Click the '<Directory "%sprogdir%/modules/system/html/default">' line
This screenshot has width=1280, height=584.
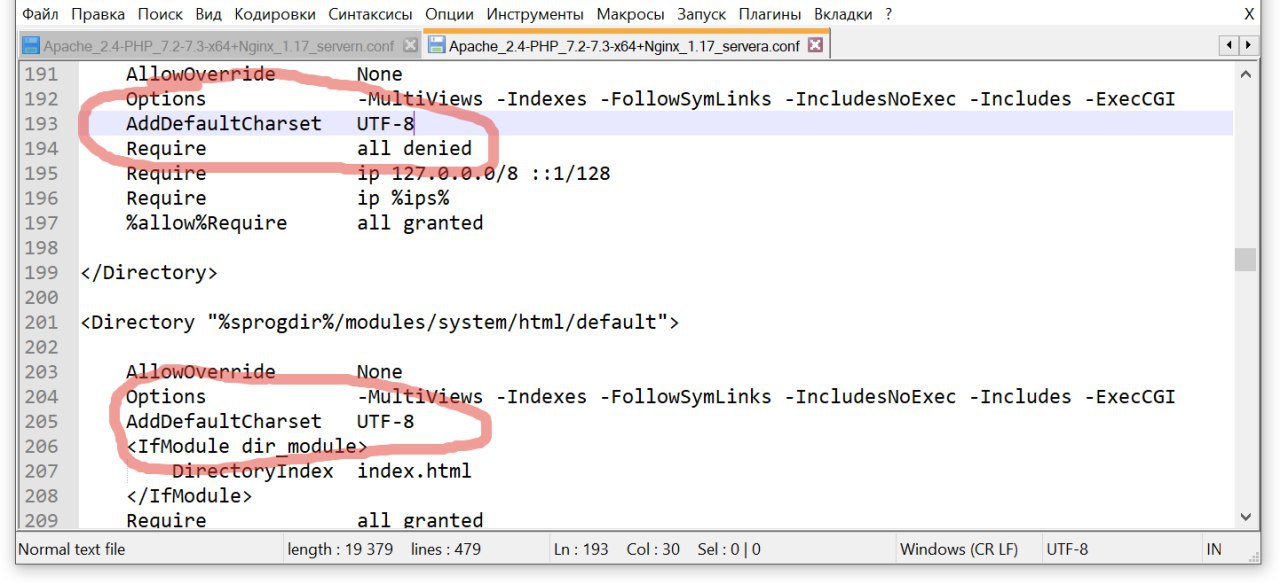(380, 322)
